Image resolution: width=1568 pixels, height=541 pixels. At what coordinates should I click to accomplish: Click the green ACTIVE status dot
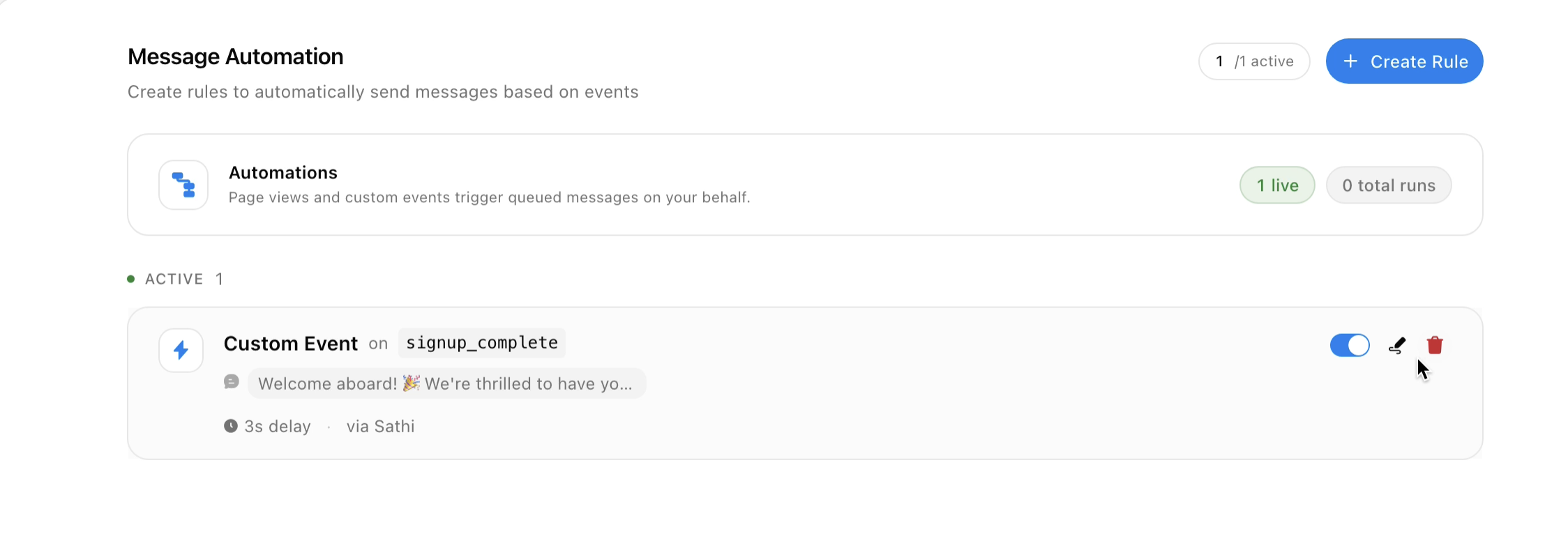(x=131, y=279)
